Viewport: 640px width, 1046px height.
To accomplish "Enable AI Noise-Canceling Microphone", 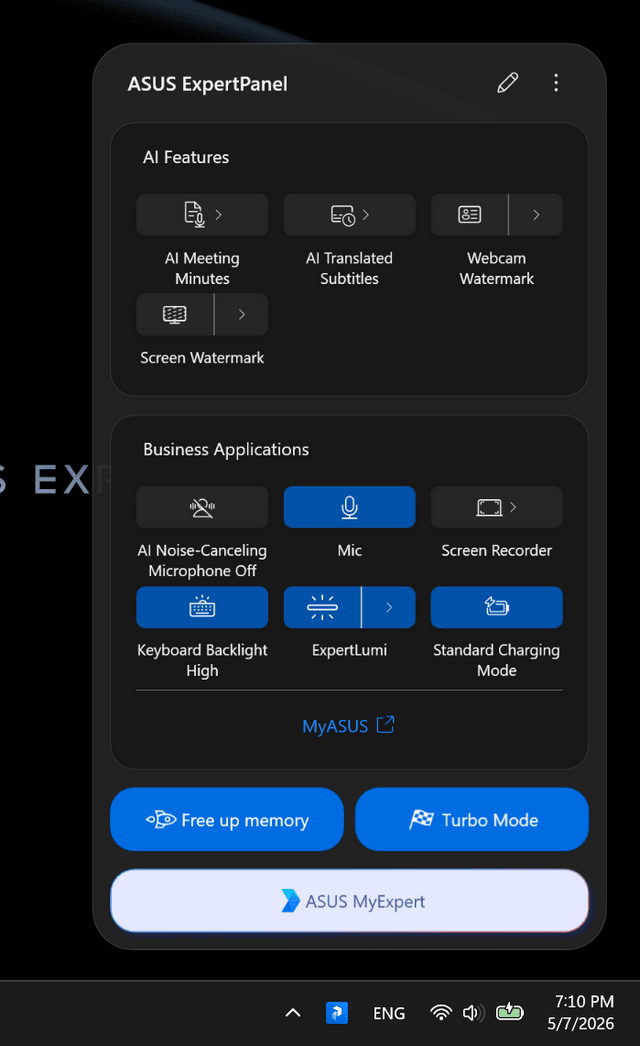I will (202, 507).
